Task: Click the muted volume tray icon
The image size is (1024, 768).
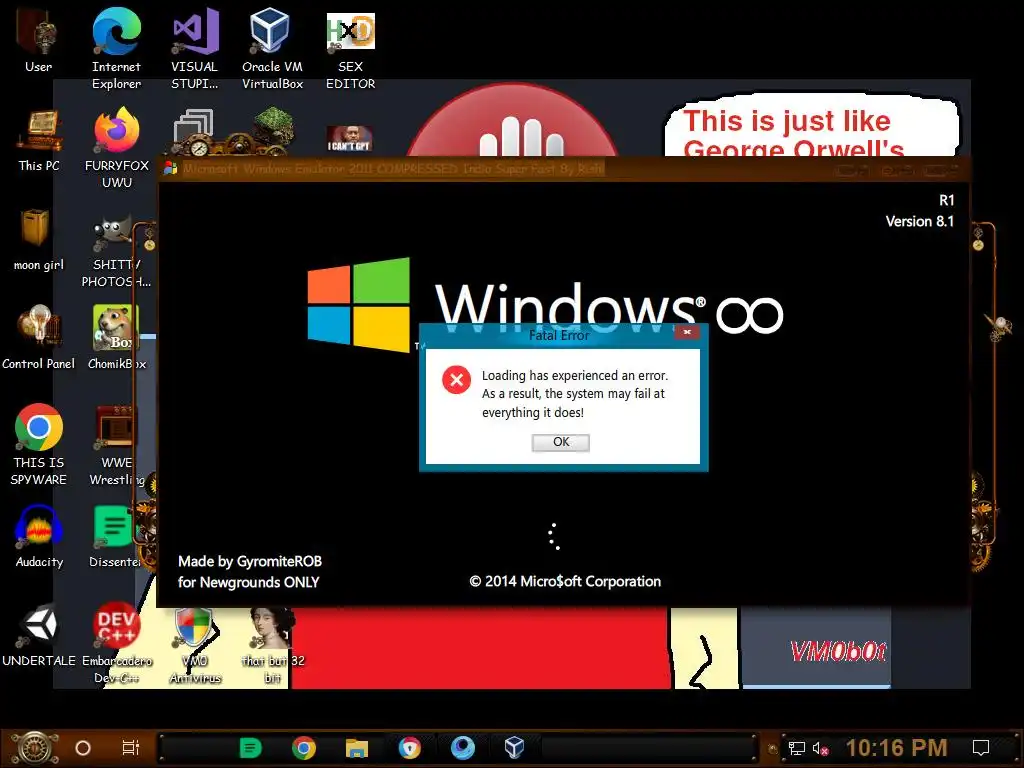Action: 821,748
